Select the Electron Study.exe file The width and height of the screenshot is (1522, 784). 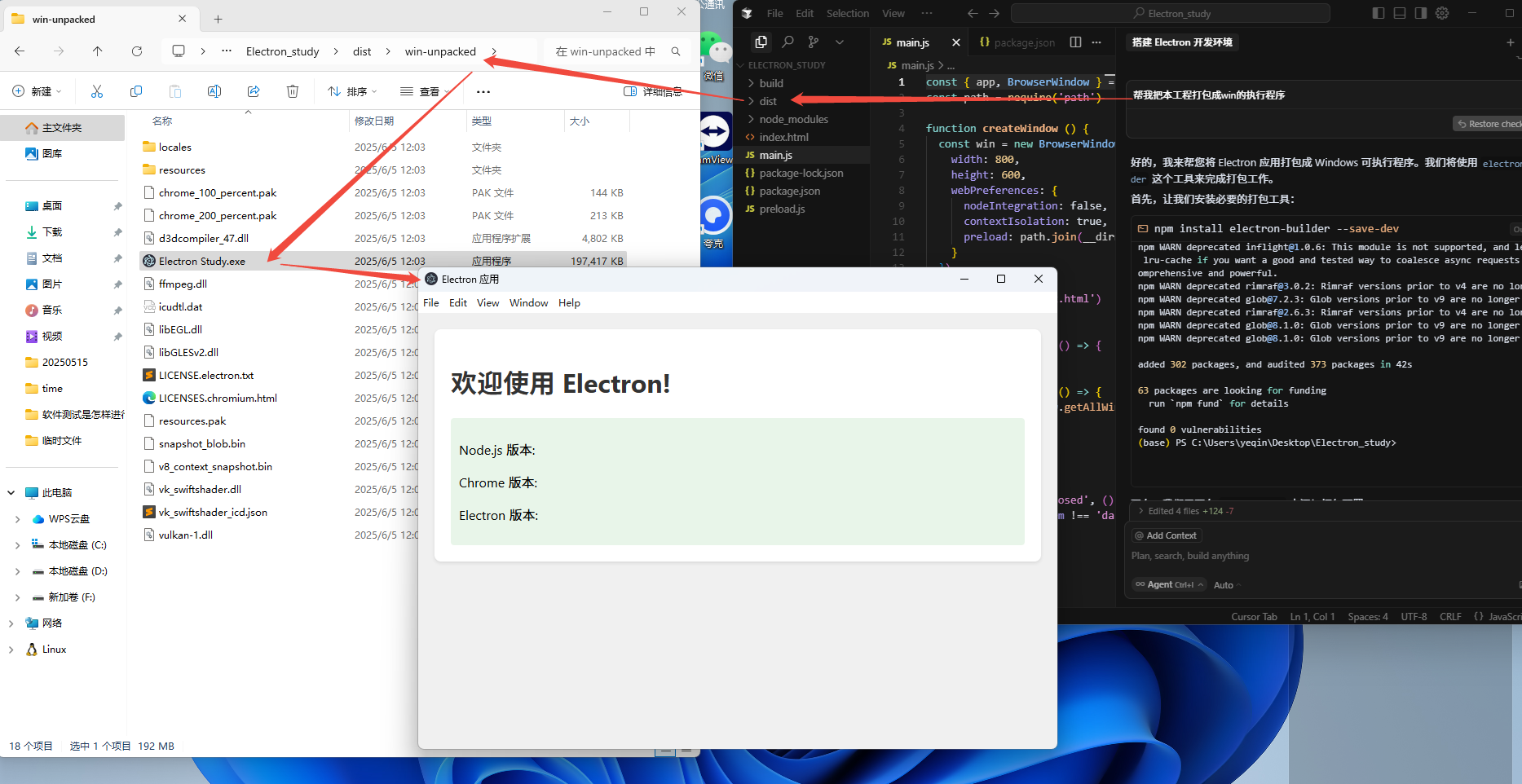(x=383, y=261)
